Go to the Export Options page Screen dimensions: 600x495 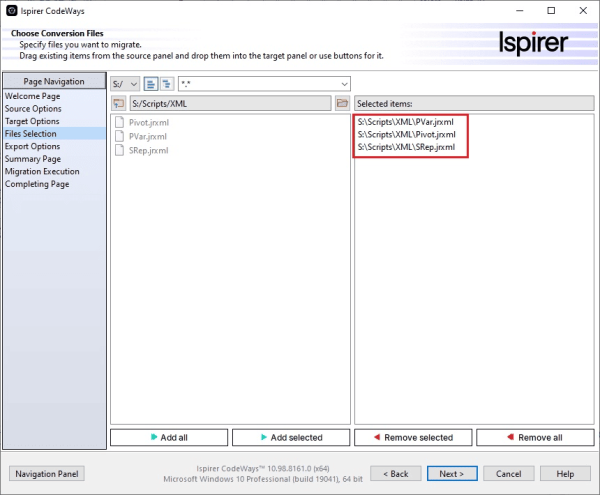32,146
